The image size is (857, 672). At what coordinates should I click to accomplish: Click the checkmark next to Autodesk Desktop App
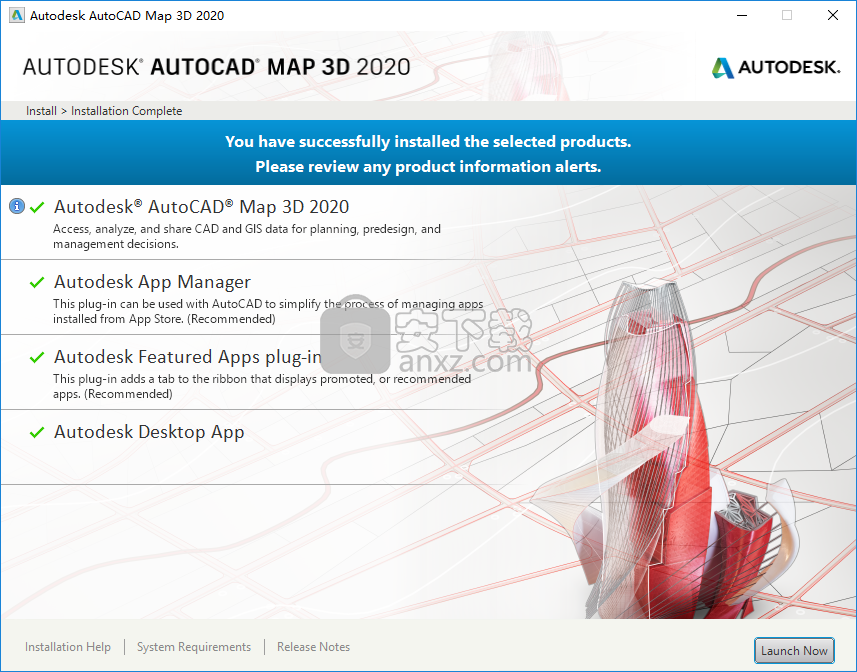[37, 433]
